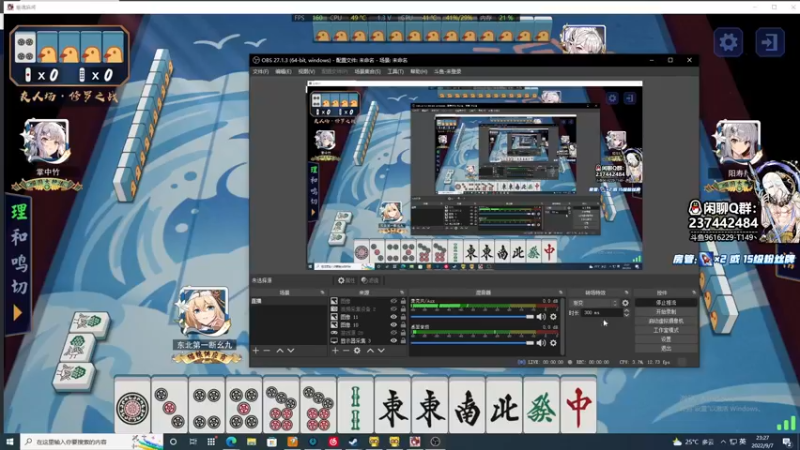
Task: Adjust transition duration stepper arrows
Action: point(626,313)
